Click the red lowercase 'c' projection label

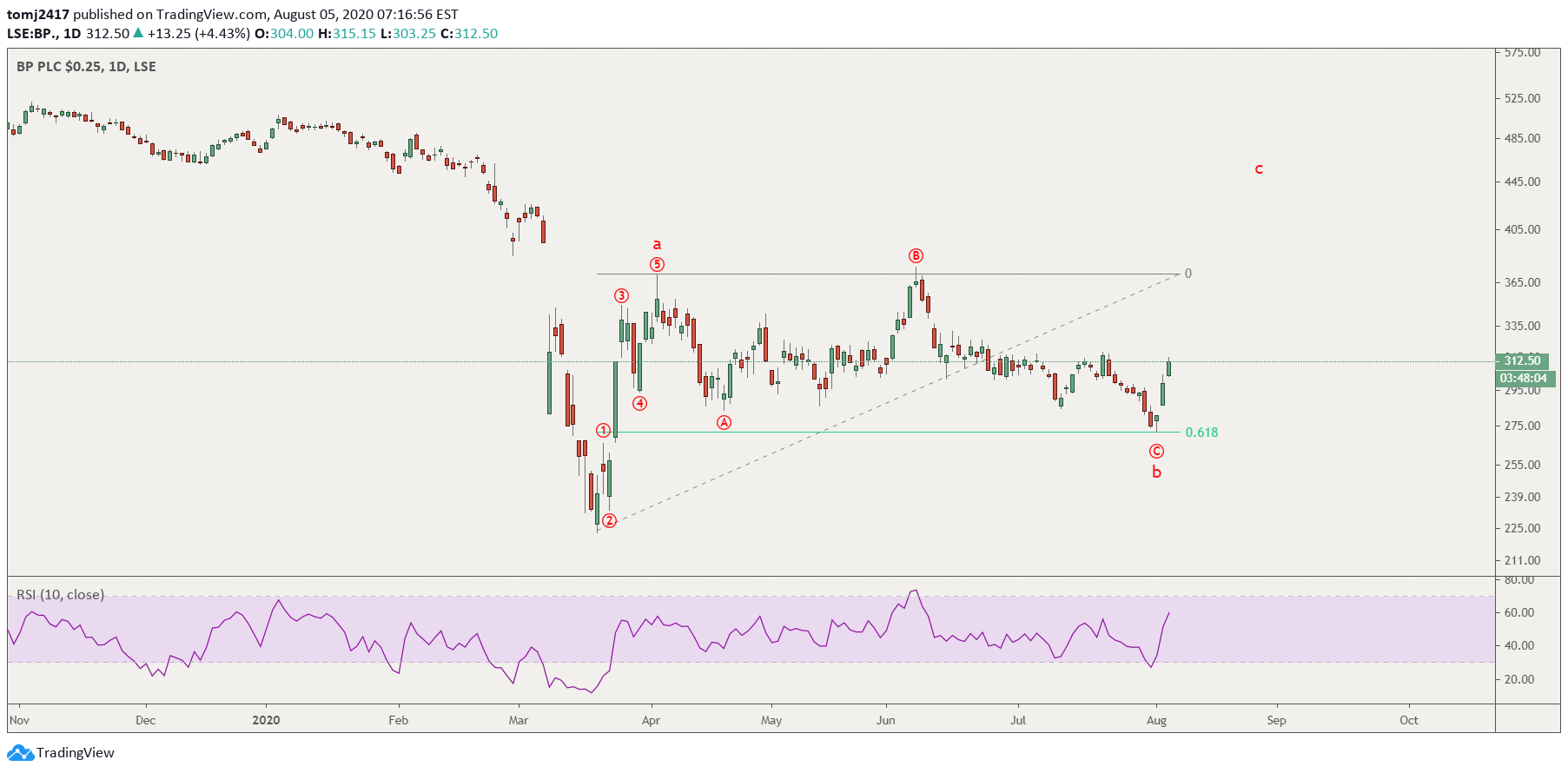coord(1259,169)
